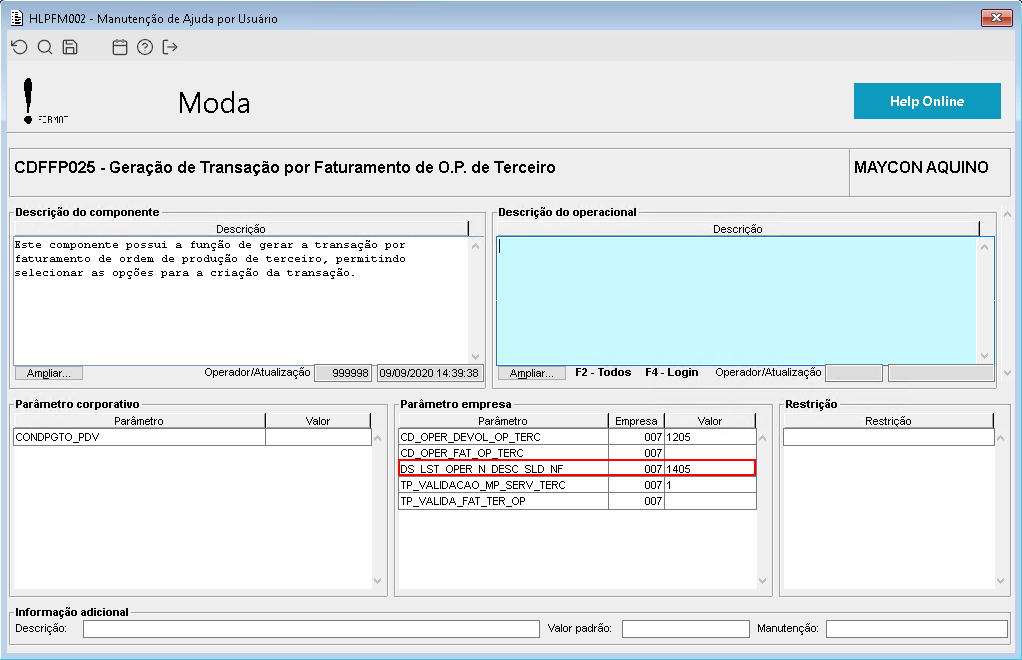Click the Restrição column header
Screen dimensions: 1022x660
coord(888,421)
